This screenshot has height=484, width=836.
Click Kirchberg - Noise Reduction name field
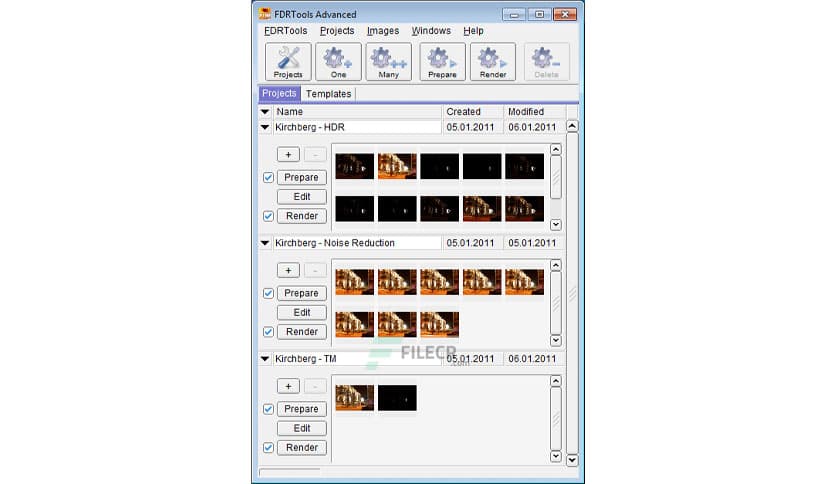coord(357,243)
